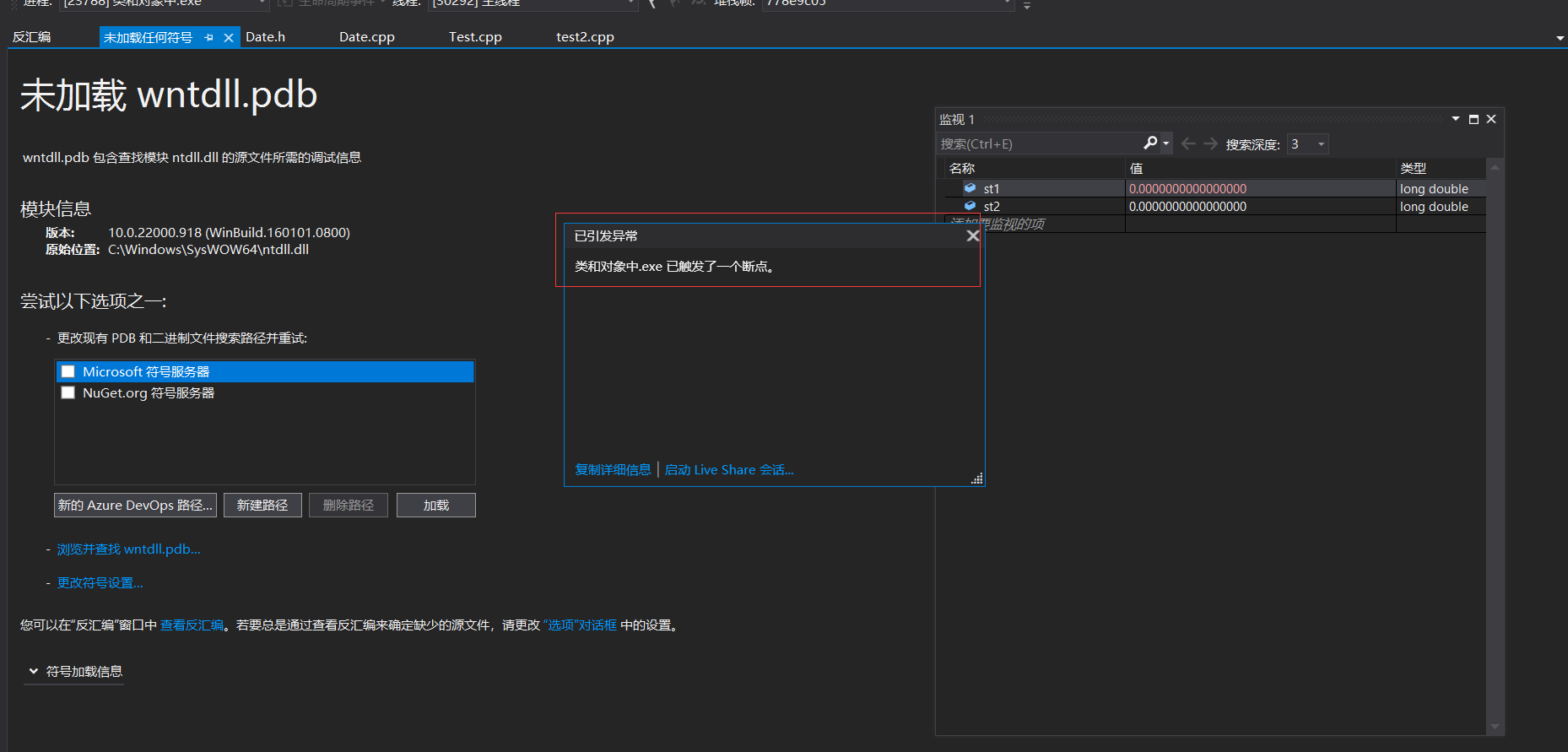Close the 未加载任何符号 tab
The image size is (1568, 752).
(x=229, y=37)
